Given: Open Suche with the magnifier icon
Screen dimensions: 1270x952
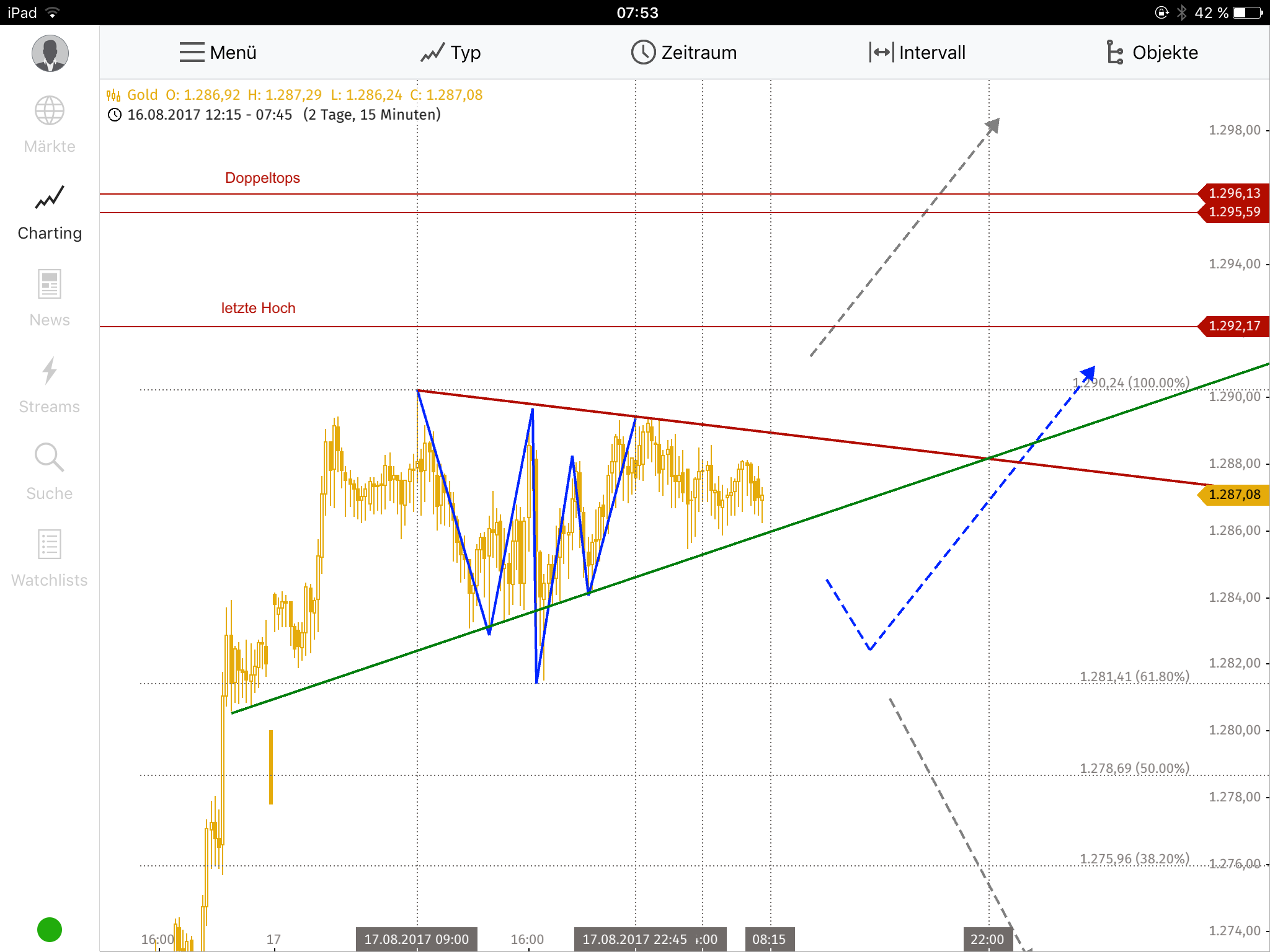Looking at the screenshot, I should 48,457.
